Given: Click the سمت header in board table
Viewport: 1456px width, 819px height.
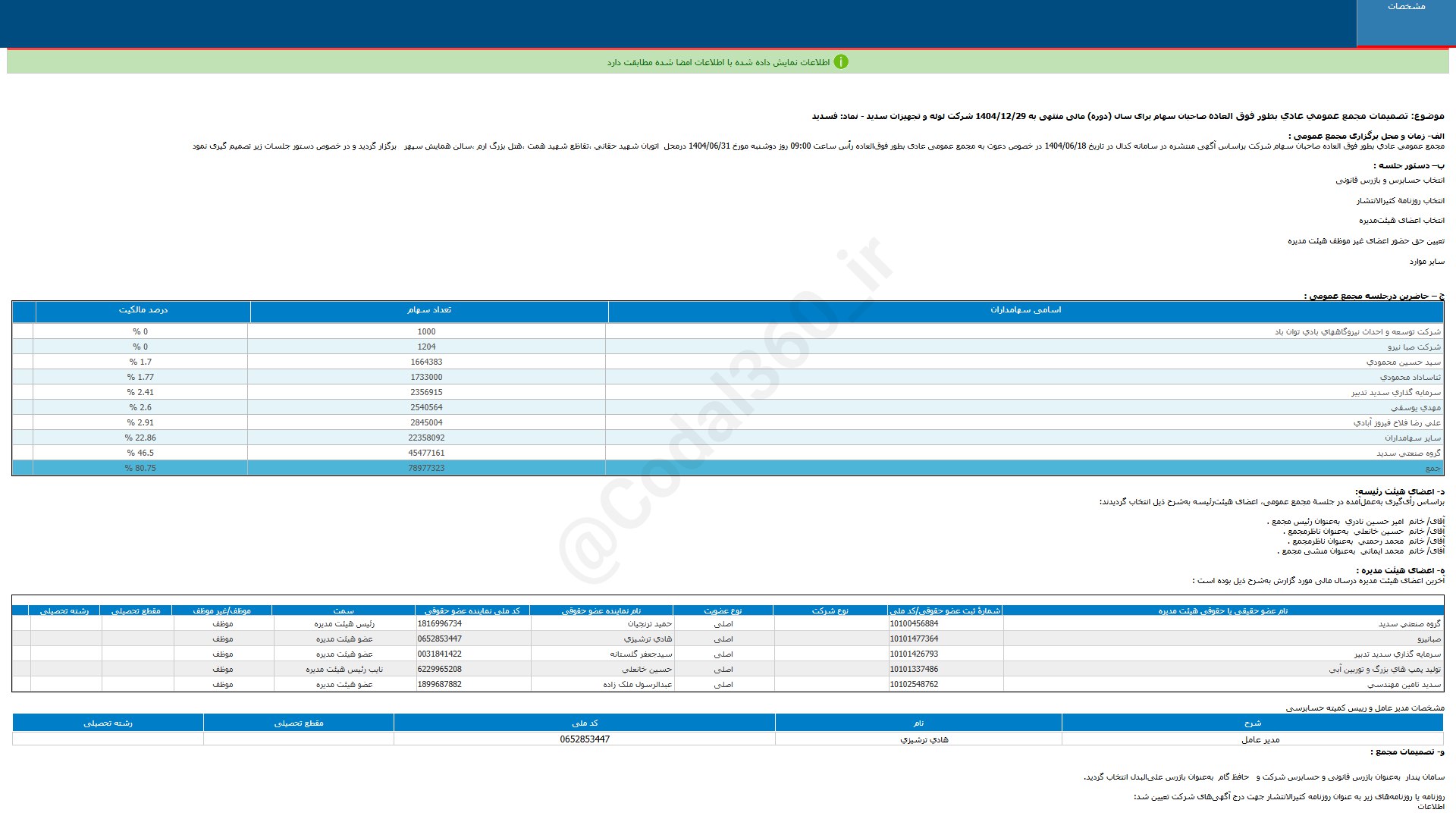Looking at the screenshot, I should [x=344, y=610].
